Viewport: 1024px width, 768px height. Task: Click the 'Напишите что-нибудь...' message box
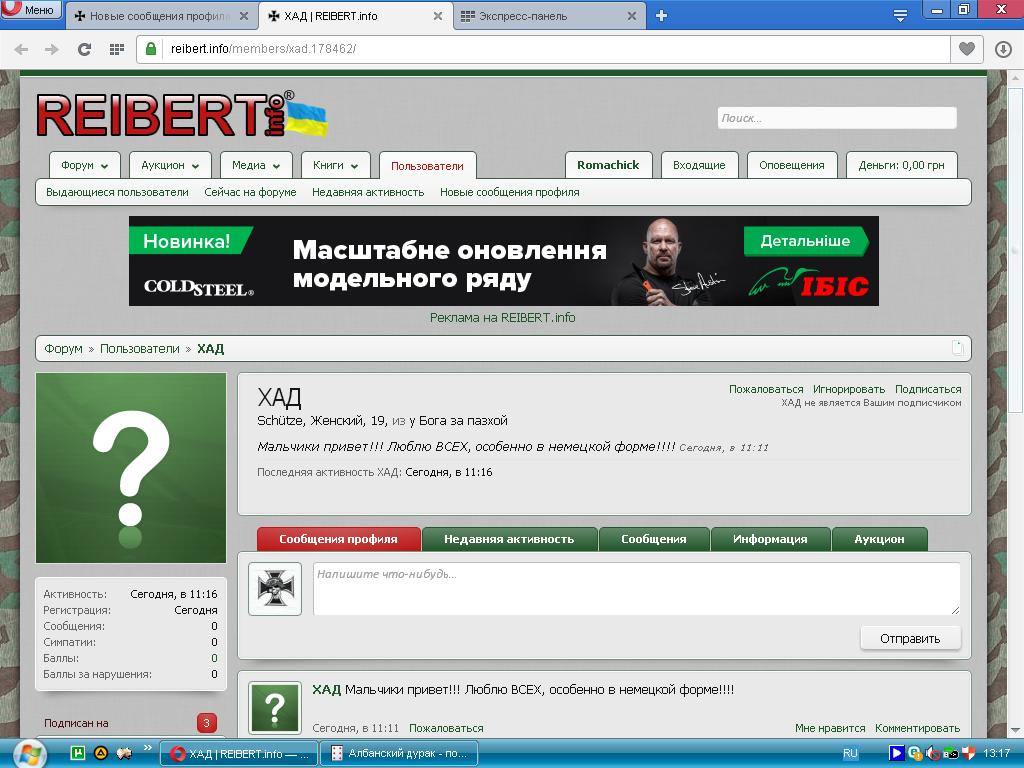(x=637, y=588)
